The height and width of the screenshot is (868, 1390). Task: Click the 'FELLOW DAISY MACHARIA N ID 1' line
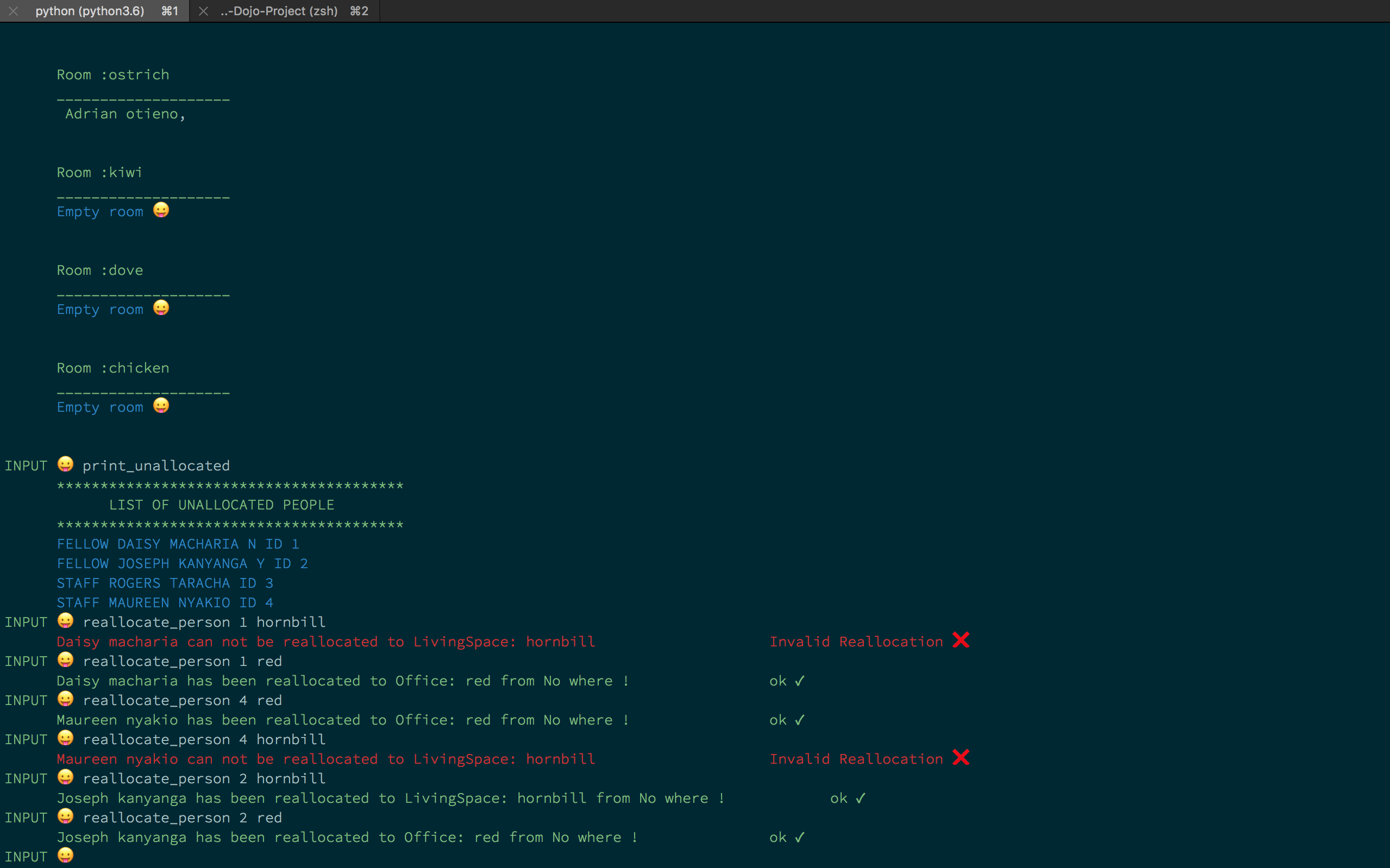point(178,544)
